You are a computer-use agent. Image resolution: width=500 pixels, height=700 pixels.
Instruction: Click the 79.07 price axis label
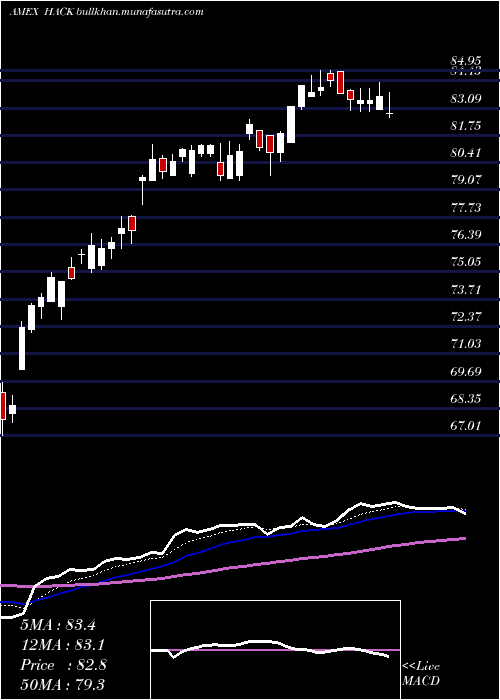pyautogui.click(x=466, y=180)
